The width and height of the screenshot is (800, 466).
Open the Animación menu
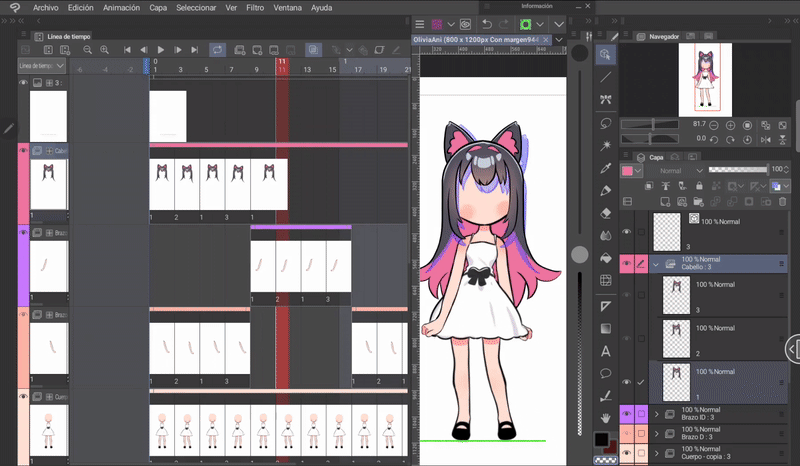point(121,8)
